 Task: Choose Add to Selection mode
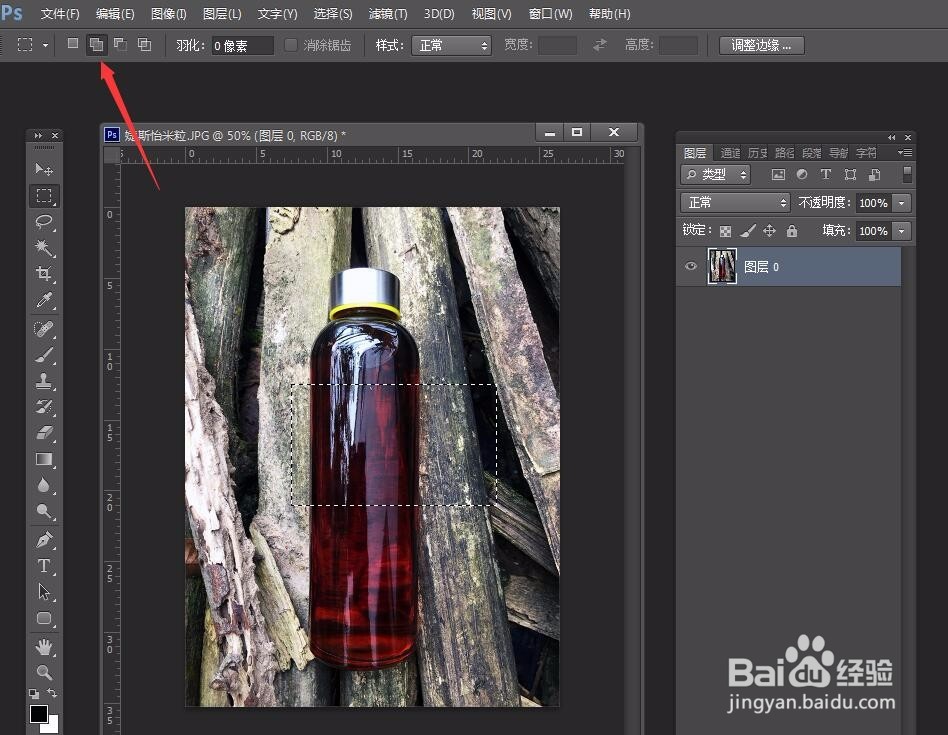(x=96, y=44)
